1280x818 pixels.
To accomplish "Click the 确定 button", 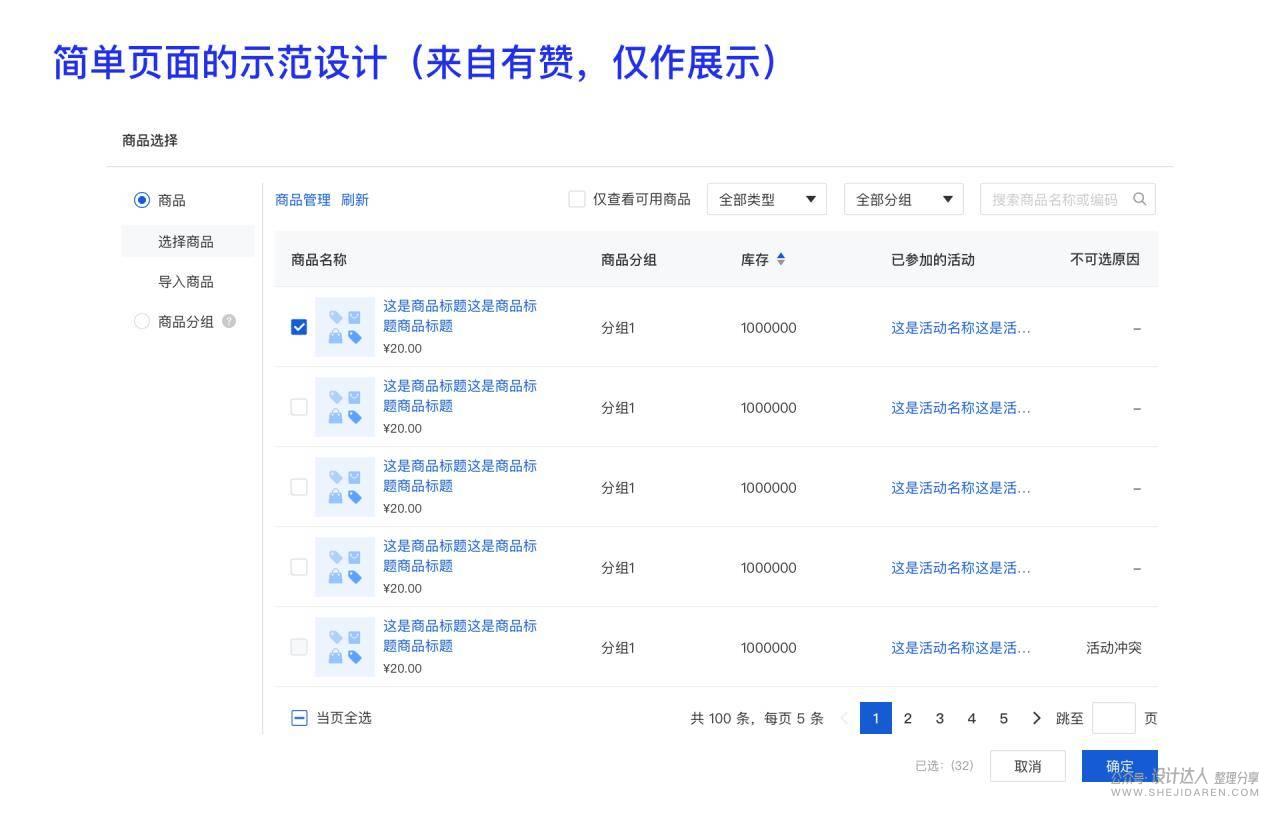I will [1120, 766].
